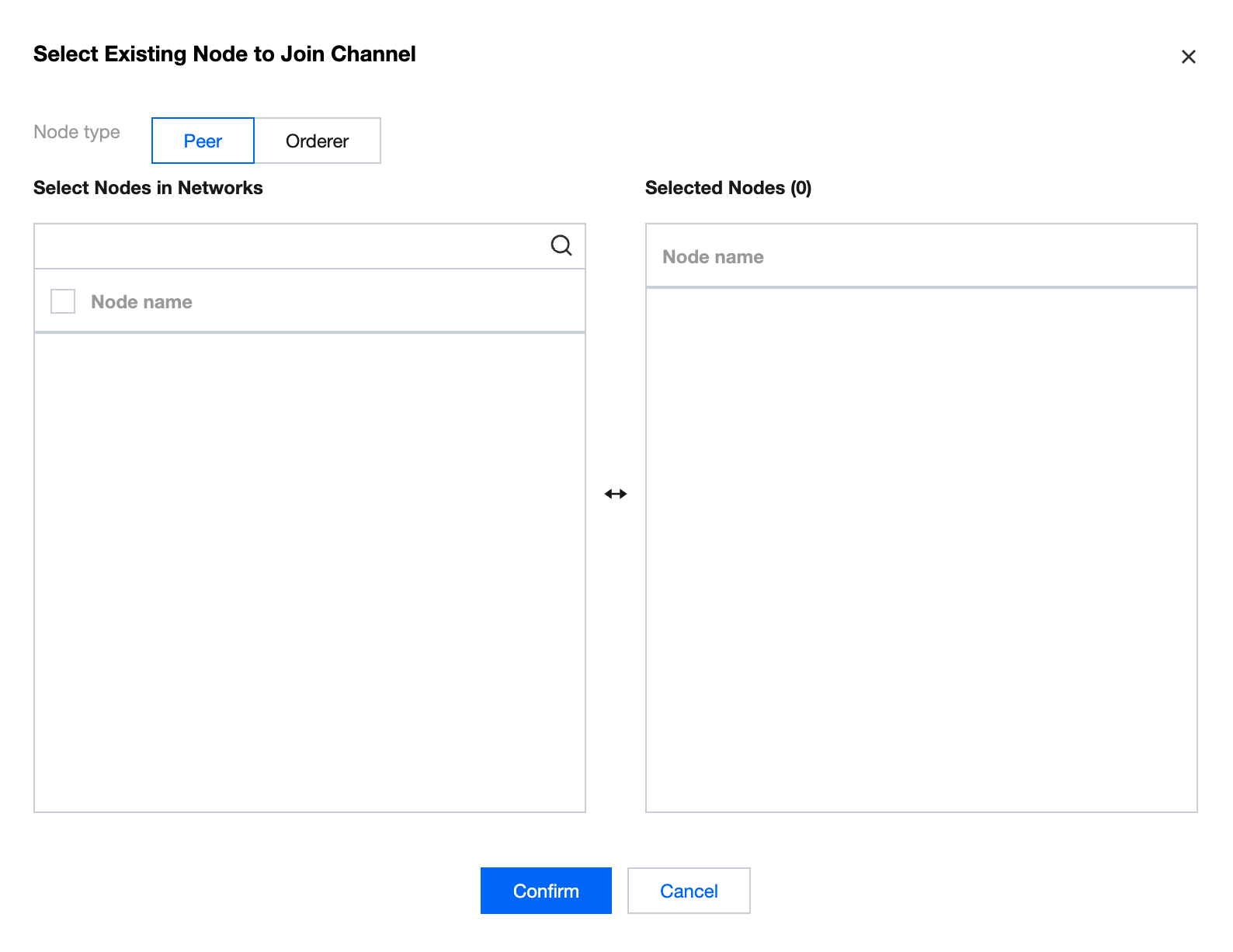Submit the node selection with Confirm
Image resolution: width=1233 pixels, height=952 pixels.
point(546,891)
